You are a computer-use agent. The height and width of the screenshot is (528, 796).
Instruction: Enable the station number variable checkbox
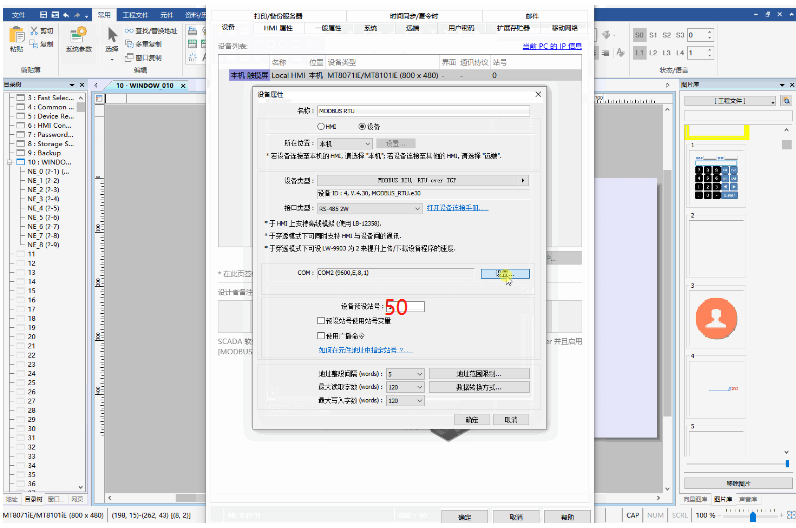(x=321, y=320)
